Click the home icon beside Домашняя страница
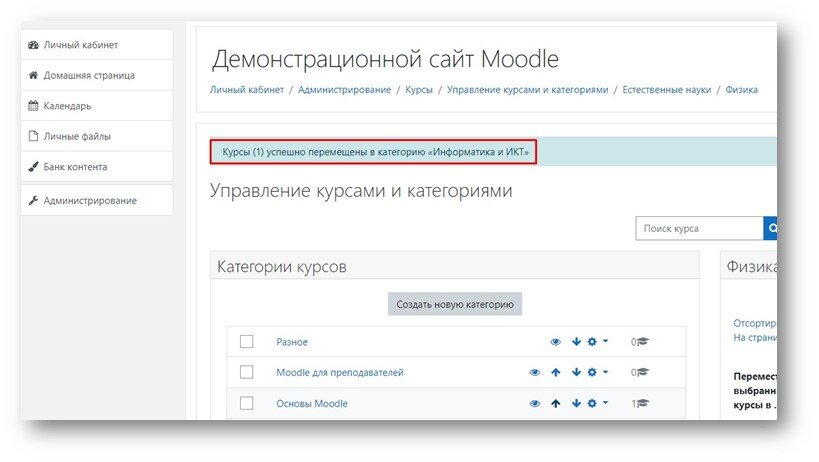Image resolution: width=819 pixels, height=462 pixels. (33, 75)
